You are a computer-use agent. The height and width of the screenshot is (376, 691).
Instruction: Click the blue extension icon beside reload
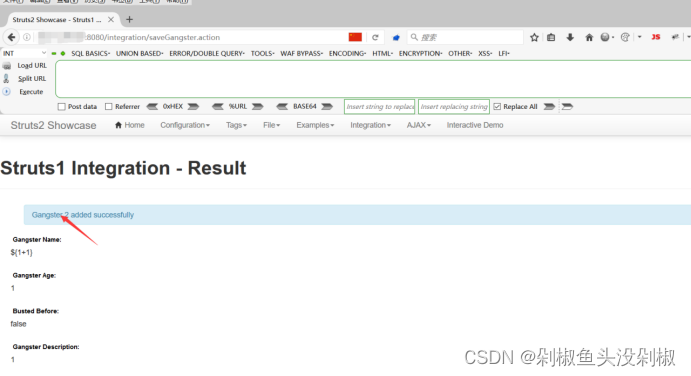click(x=396, y=37)
